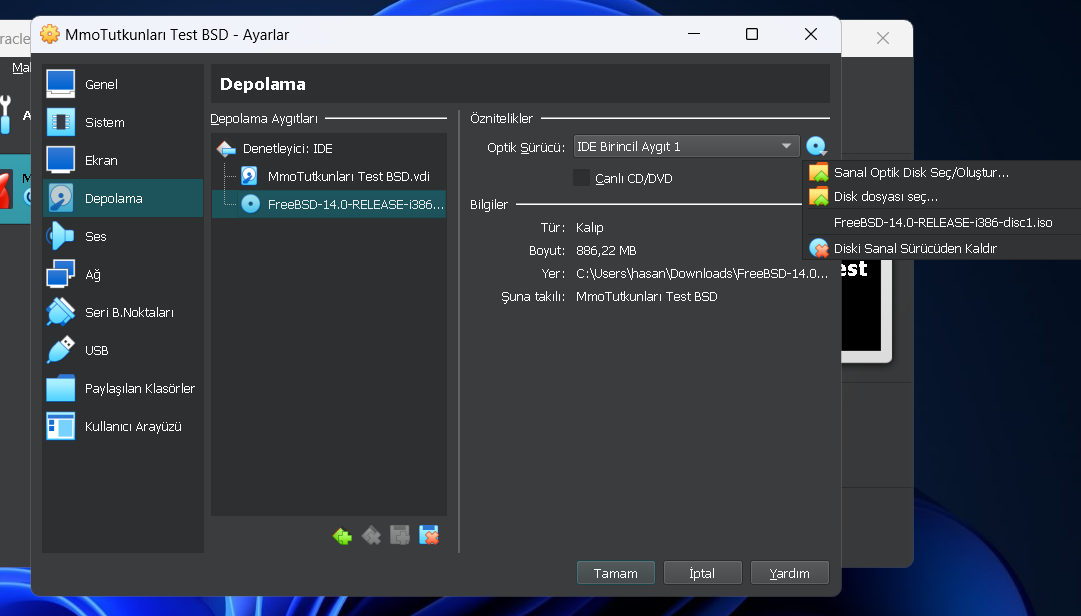Open the Optik Sürücü IDE Birincil Aygıt dropdown
This screenshot has width=1081, height=616.
click(x=686, y=146)
